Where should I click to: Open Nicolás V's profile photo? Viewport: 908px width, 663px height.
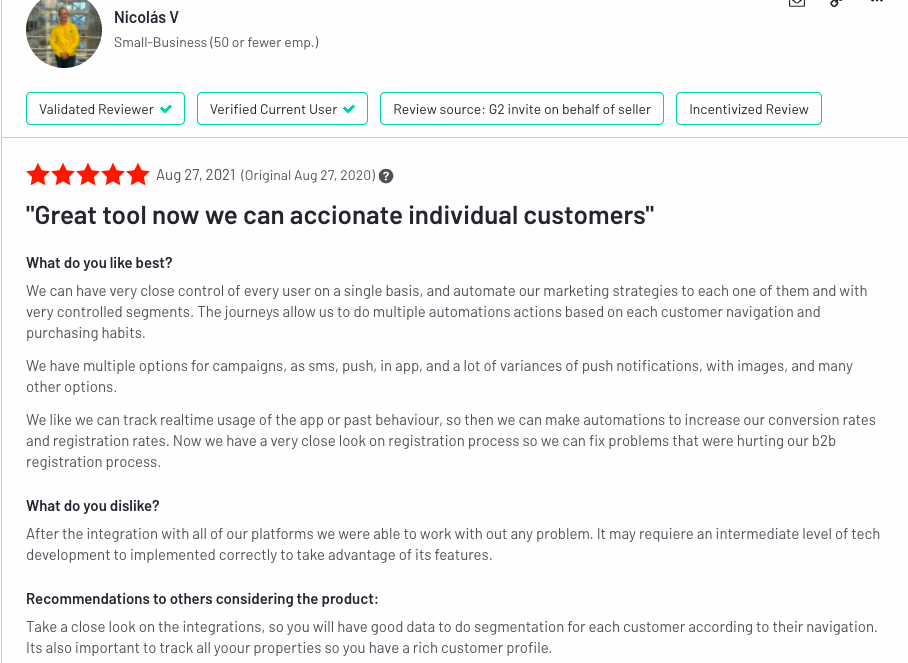point(64,32)
